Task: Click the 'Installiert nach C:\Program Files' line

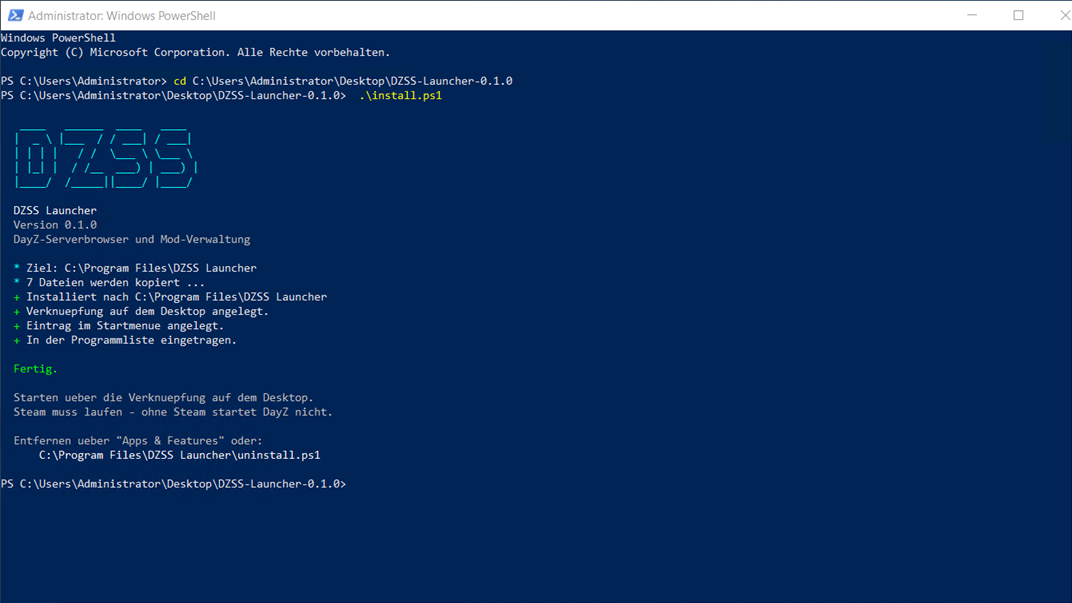Action: click(x=170, y=297)
